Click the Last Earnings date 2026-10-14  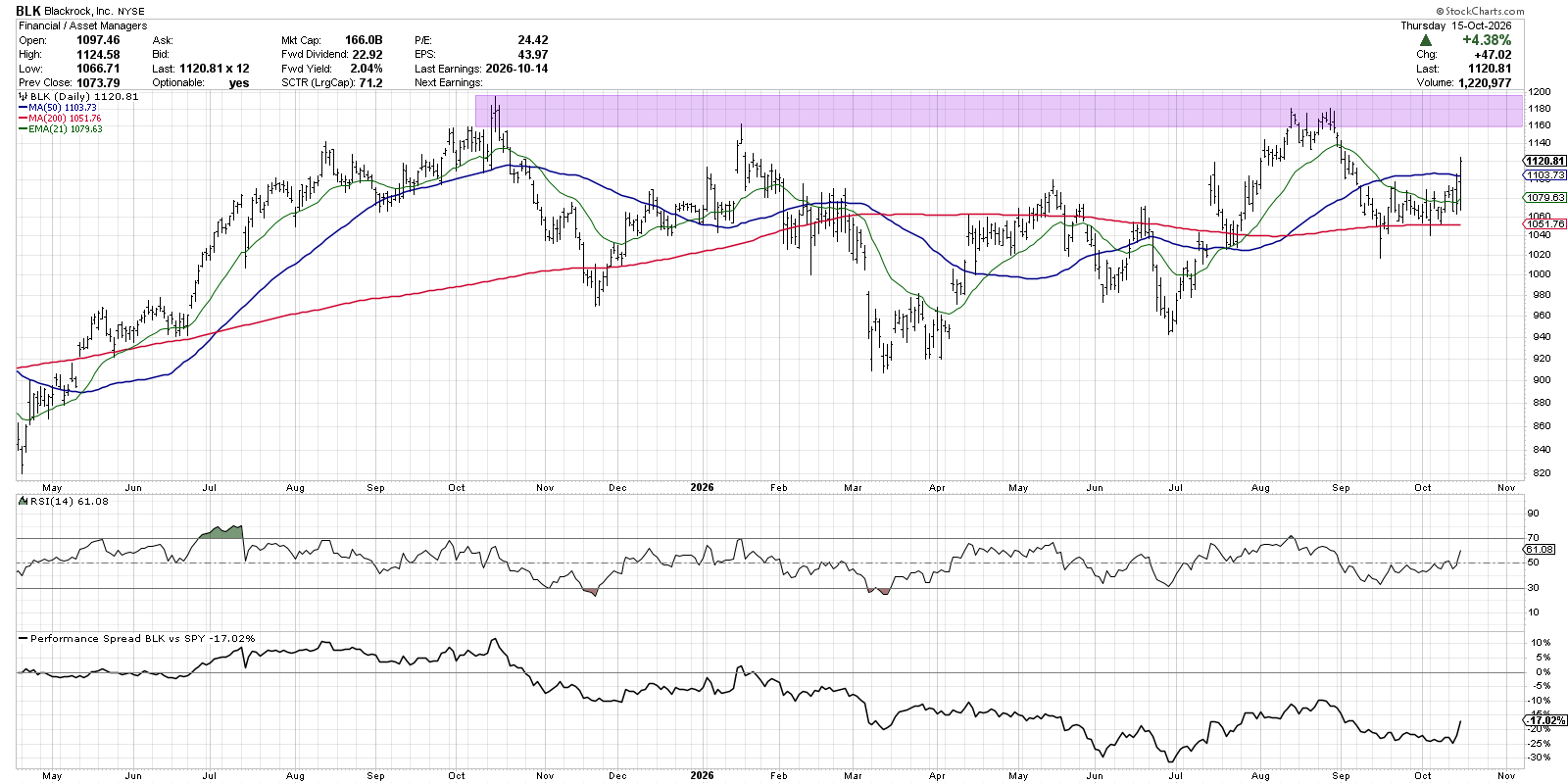(516, 69)
